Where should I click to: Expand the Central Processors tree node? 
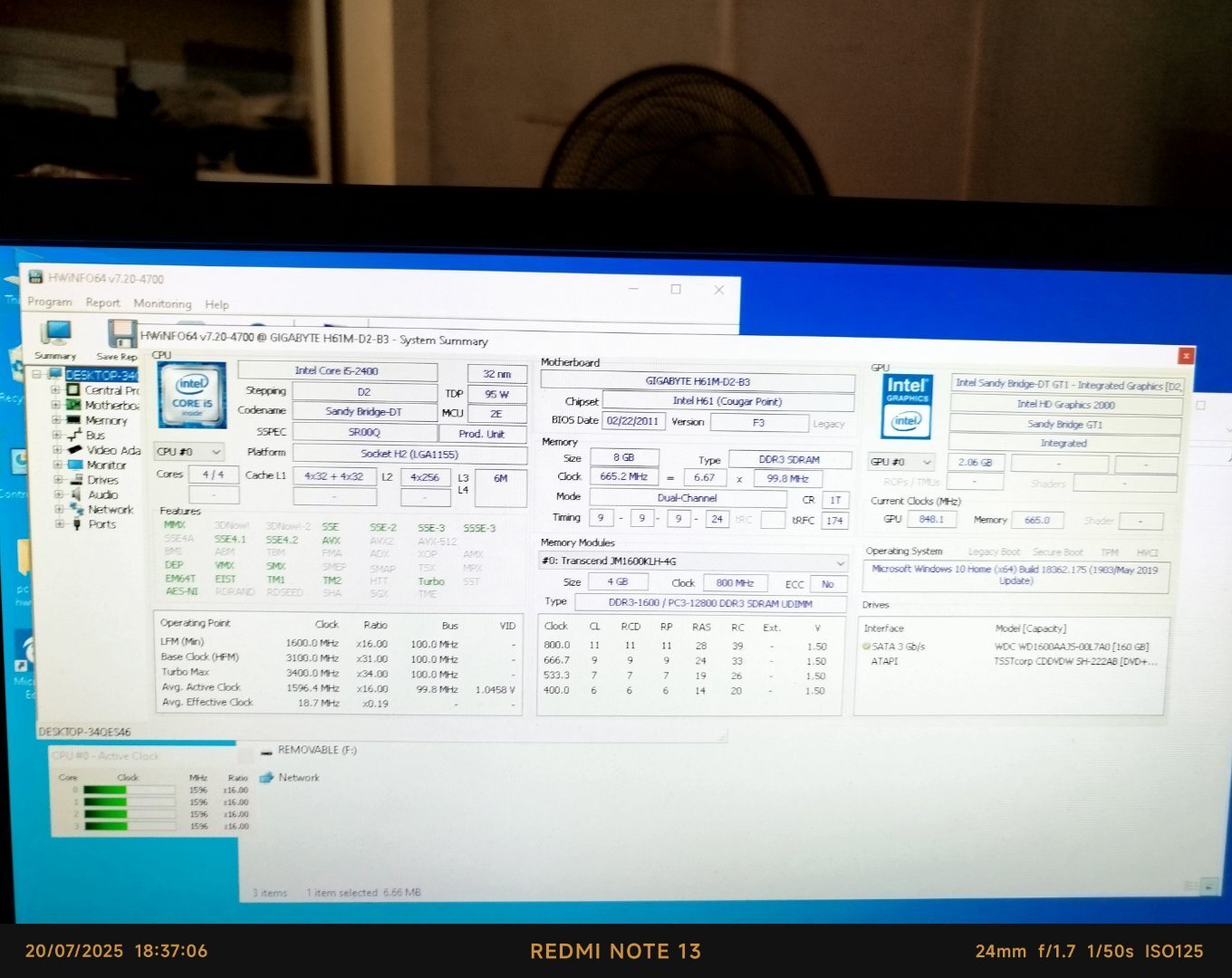coord(54,390)
